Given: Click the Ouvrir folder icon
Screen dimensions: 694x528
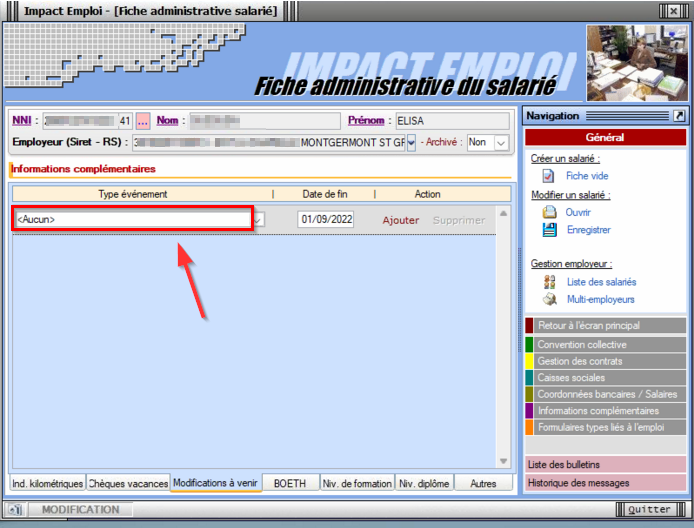Looking at the screenshot, I should pyautogui.click(x=548, y=213).
